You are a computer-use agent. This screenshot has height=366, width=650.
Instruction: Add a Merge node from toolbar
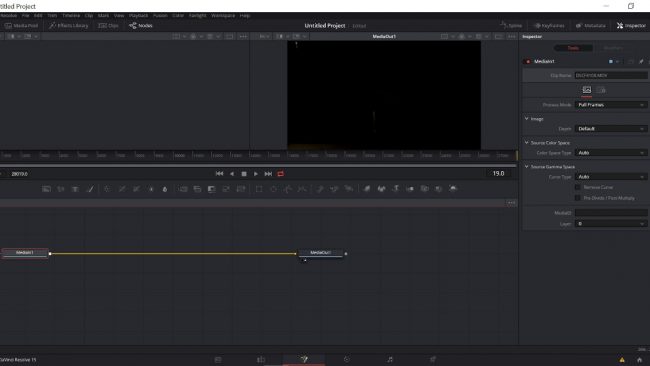click(183, 189)
